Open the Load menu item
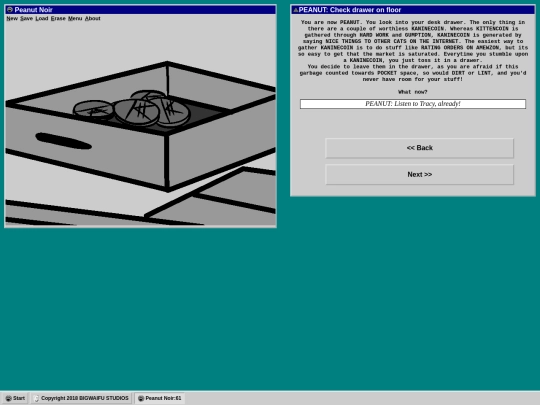Screen dimensions: 540x405 (x=42, y=19)
